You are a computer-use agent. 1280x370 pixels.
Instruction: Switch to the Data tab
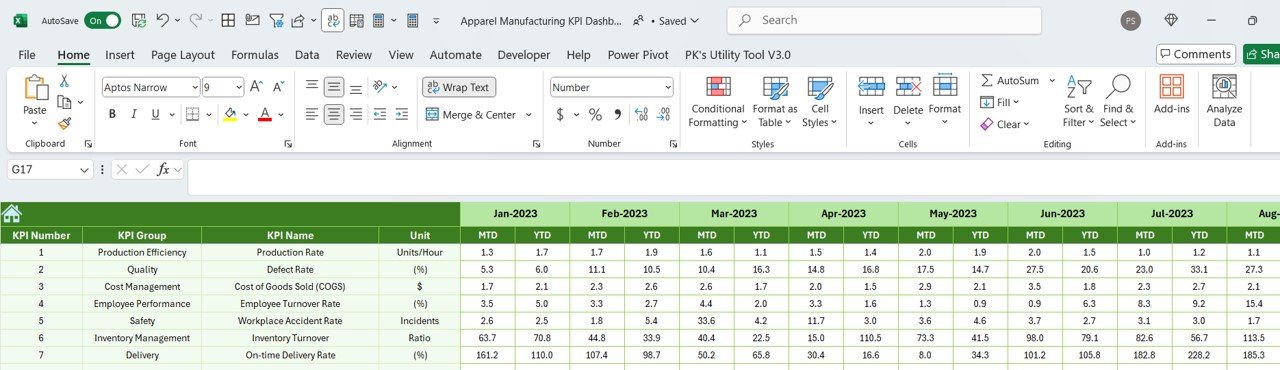pyautogui.click(x=307, y=55)
